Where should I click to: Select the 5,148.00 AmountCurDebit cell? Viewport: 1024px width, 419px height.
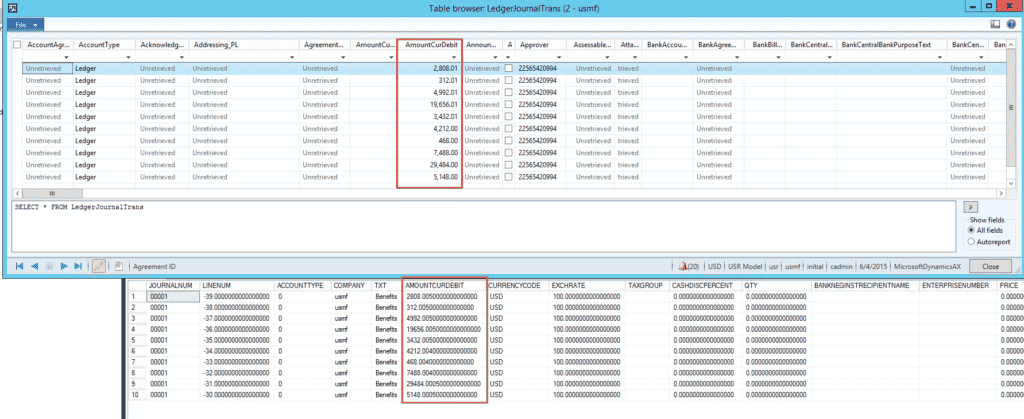[429, 176]
